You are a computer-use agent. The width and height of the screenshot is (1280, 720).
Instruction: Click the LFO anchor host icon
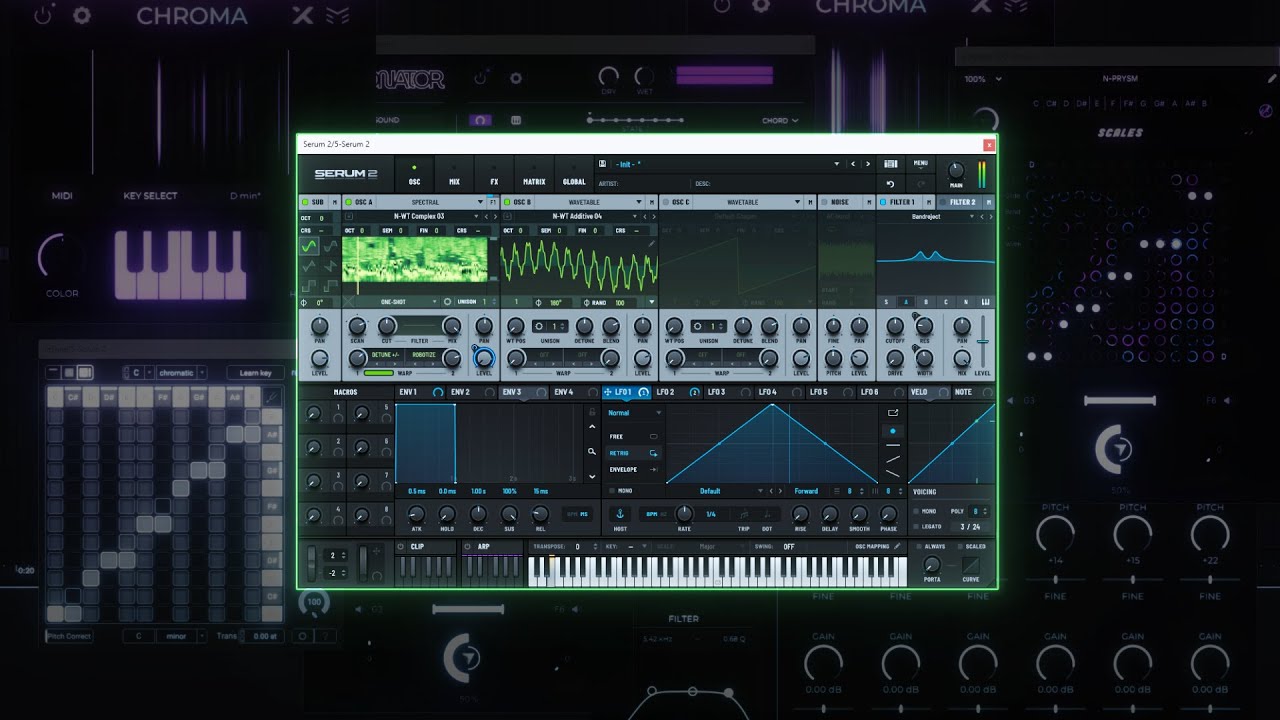click(620, 514)
